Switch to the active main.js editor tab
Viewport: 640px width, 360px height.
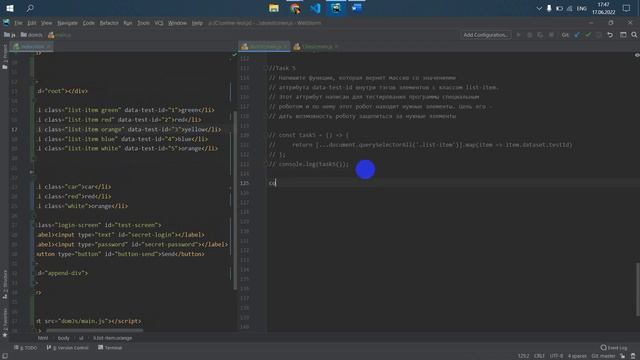[264, 47]
